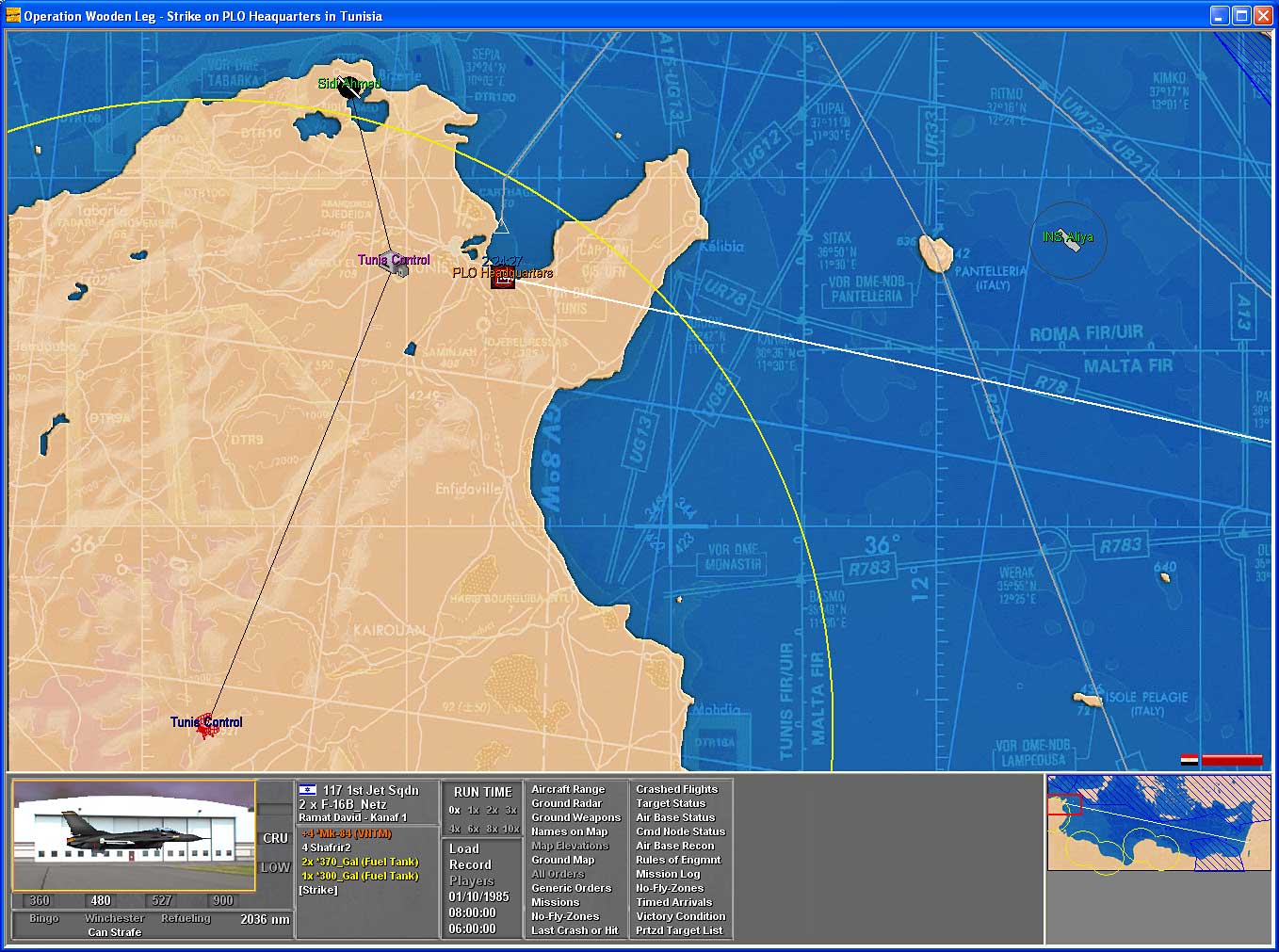Screen dimensions: 1279x952
Task: Choose the CRU altitude setting
Action: tap(275, 838)
